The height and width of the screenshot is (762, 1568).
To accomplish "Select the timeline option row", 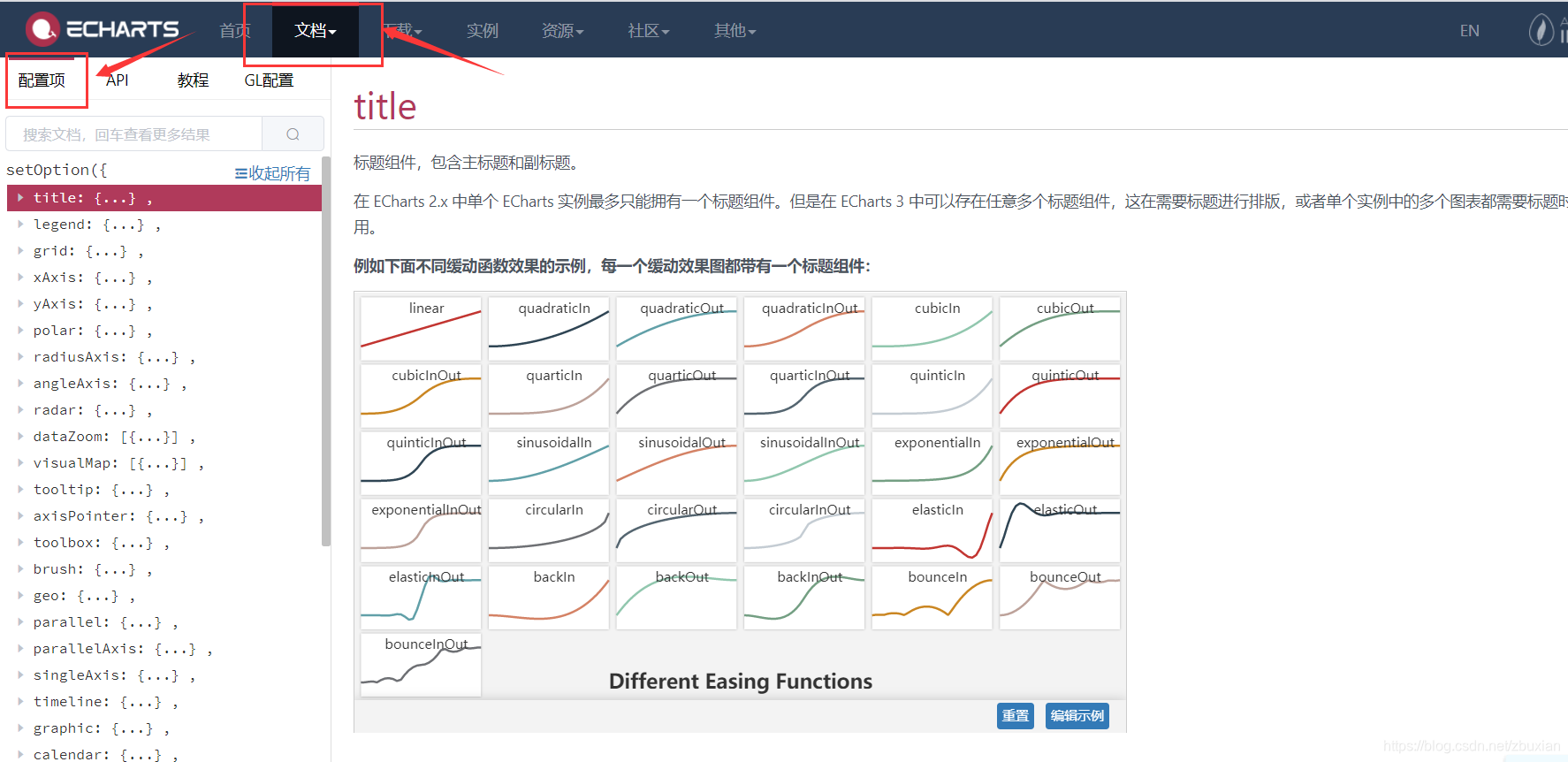I will point(164,702).
